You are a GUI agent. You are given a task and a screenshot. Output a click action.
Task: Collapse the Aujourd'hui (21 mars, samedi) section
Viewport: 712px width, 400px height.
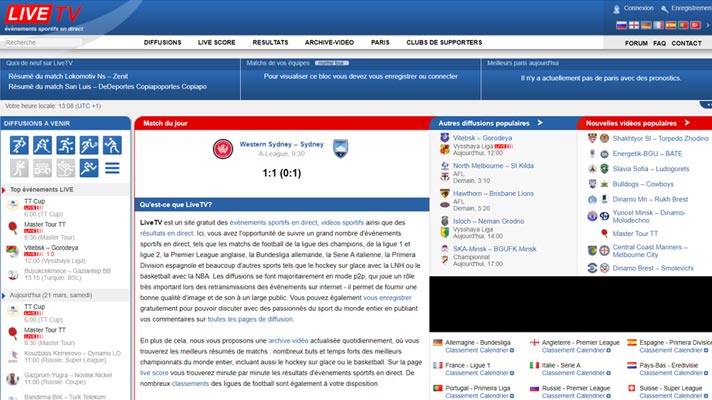pyautogui.click(x=4, y=296)
